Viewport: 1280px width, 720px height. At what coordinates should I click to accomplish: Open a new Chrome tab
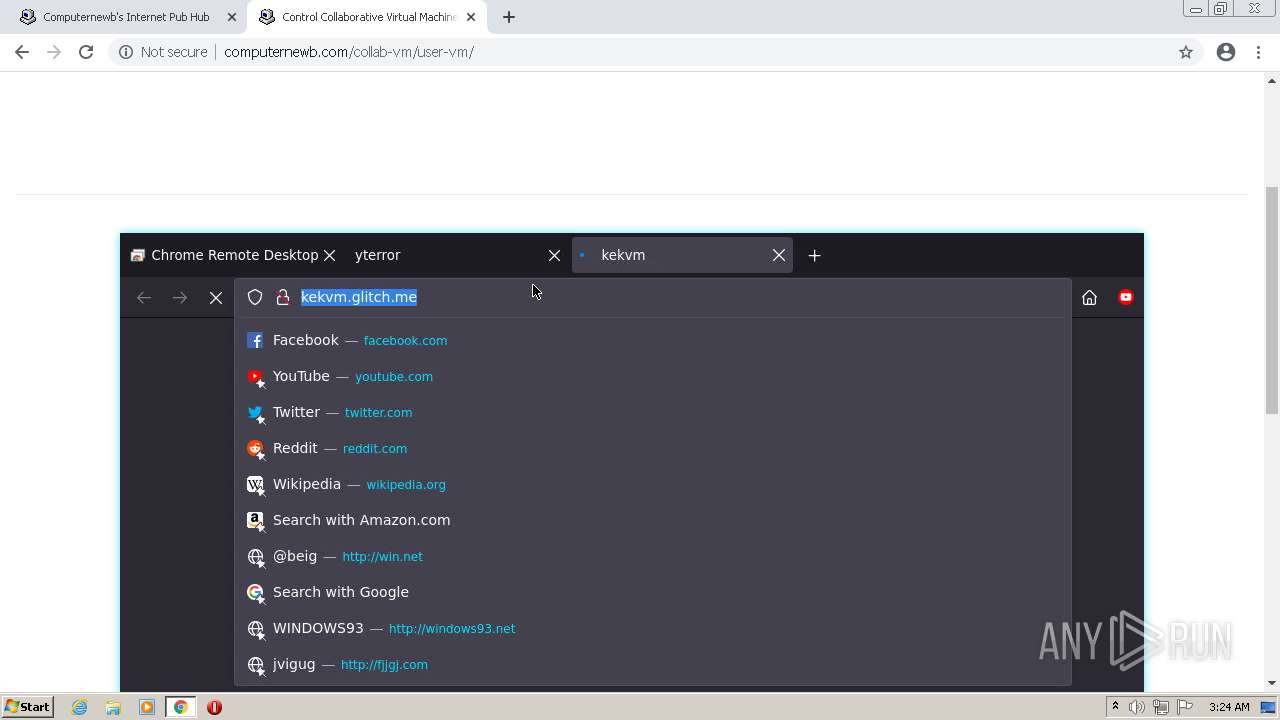coord(508,17)
